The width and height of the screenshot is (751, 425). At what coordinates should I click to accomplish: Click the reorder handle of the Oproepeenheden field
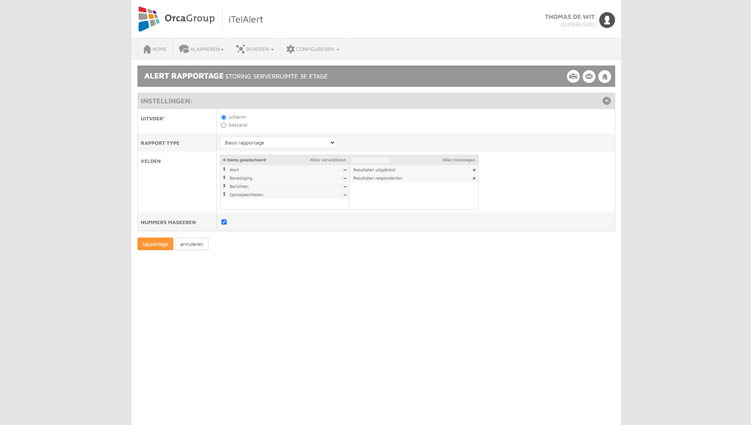224,195
